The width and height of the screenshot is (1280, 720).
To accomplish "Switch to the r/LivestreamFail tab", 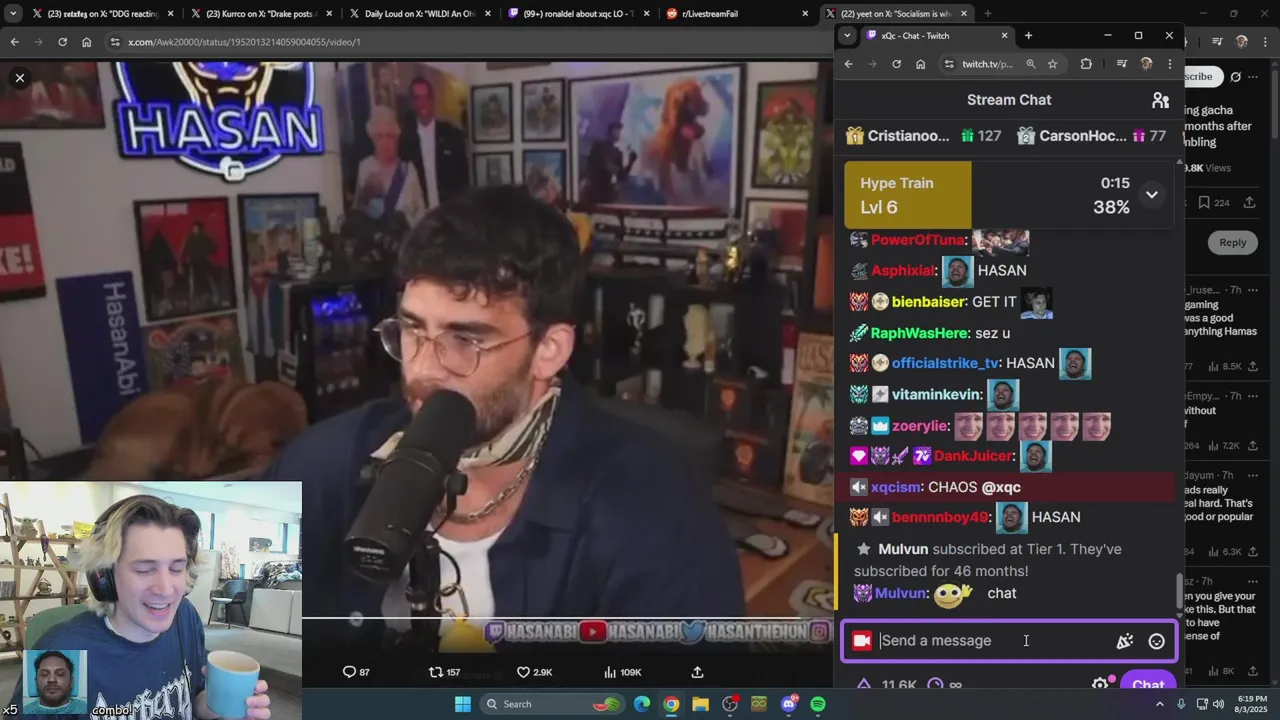I will coord(735,14).
